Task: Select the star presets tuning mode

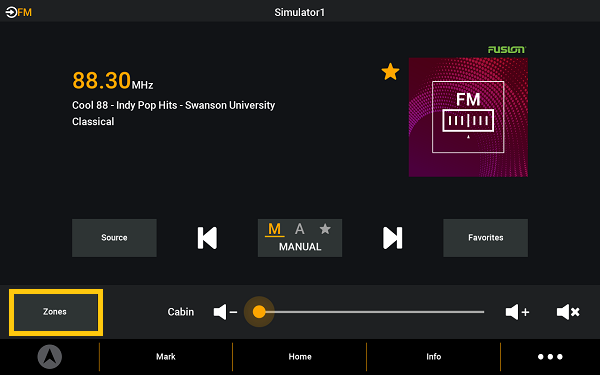Action: click(325, 229)
